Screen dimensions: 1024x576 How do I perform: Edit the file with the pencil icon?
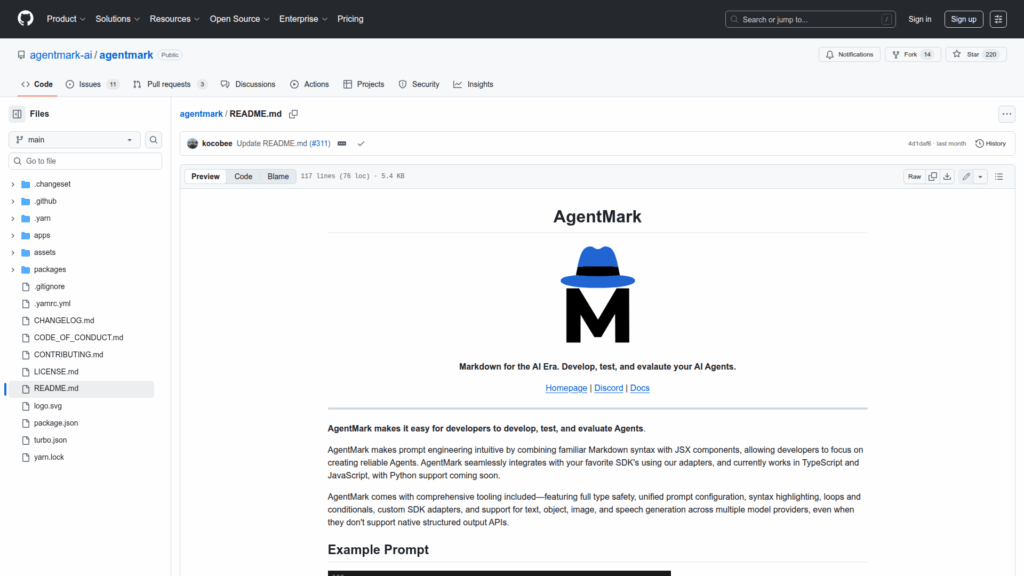[x=966, y=176]
